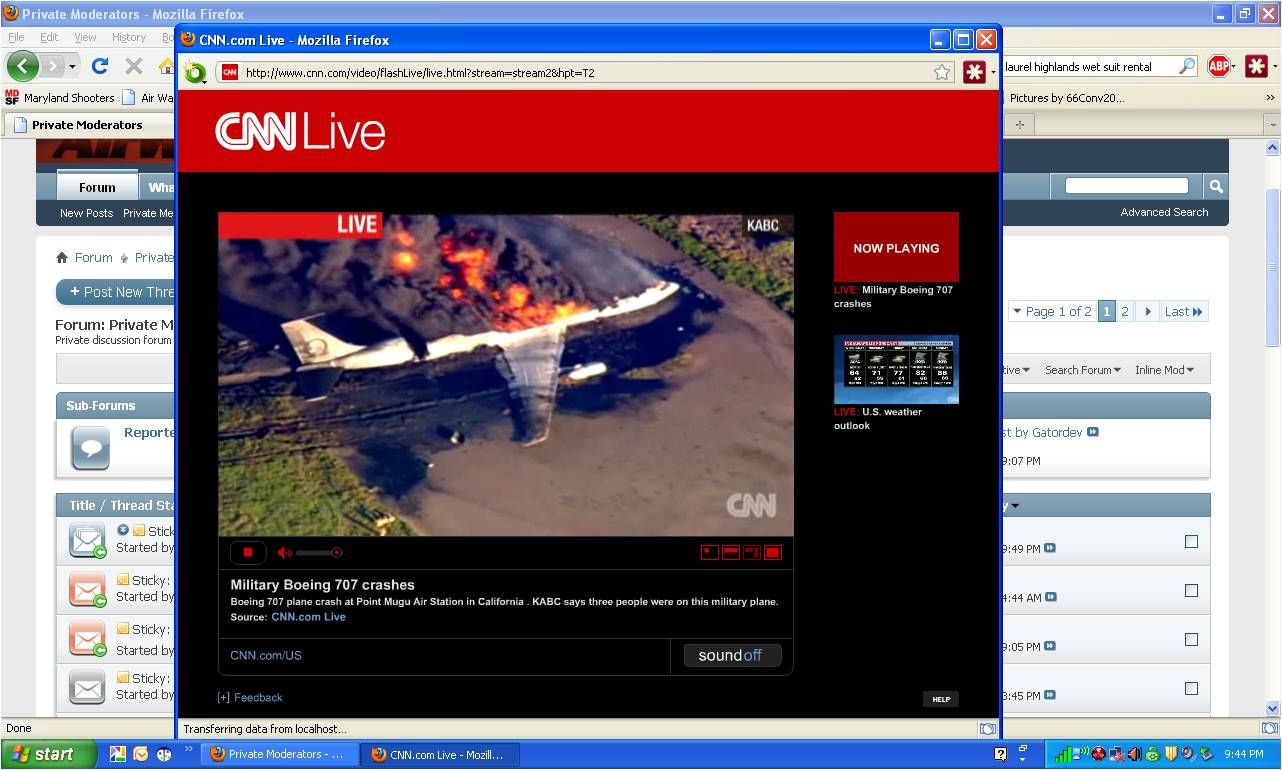
Task: Open the New Posts link
Action: click(86, 213)
